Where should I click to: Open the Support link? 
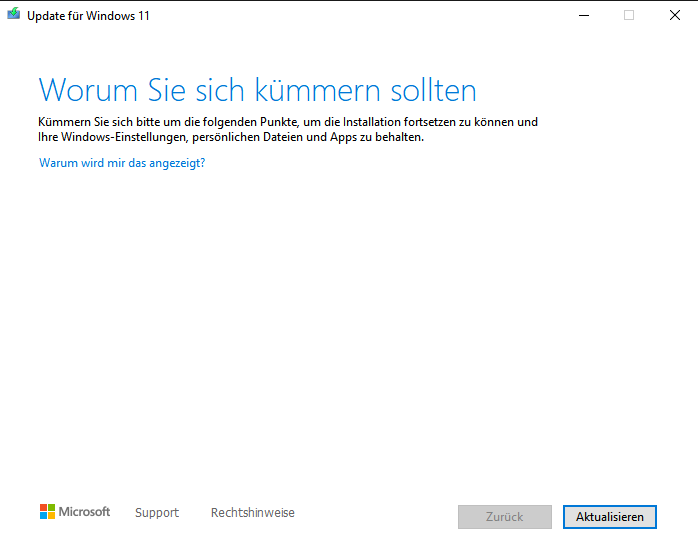(x=157, y=512)
